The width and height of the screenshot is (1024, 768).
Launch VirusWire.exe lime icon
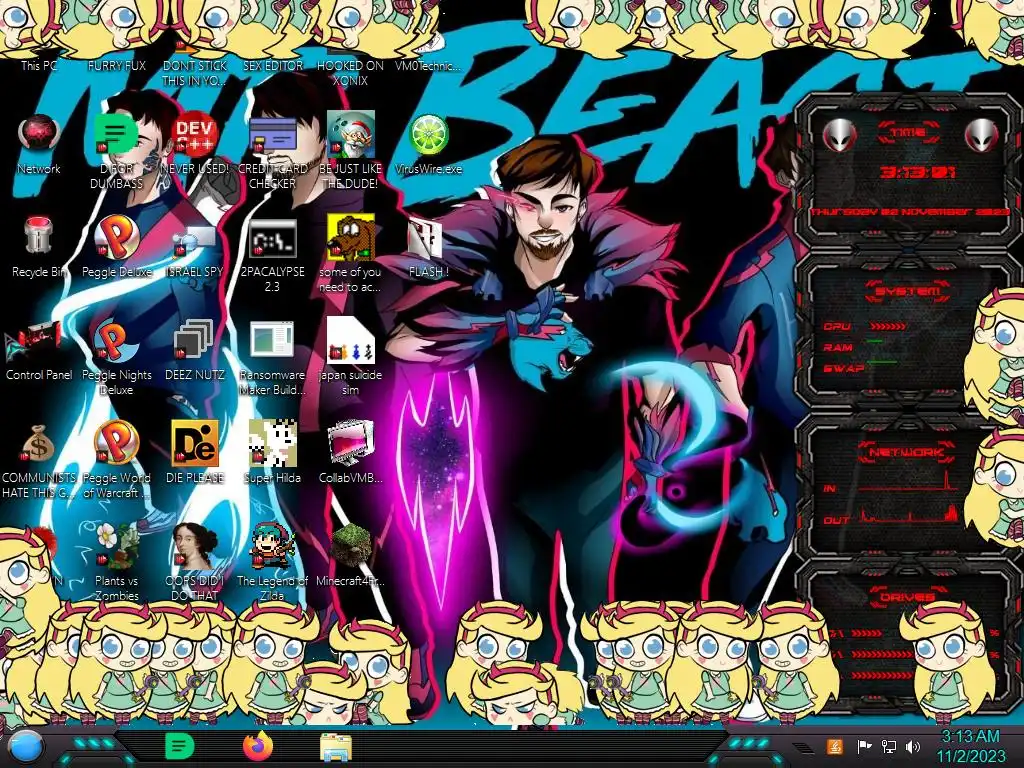coord(428,135)
